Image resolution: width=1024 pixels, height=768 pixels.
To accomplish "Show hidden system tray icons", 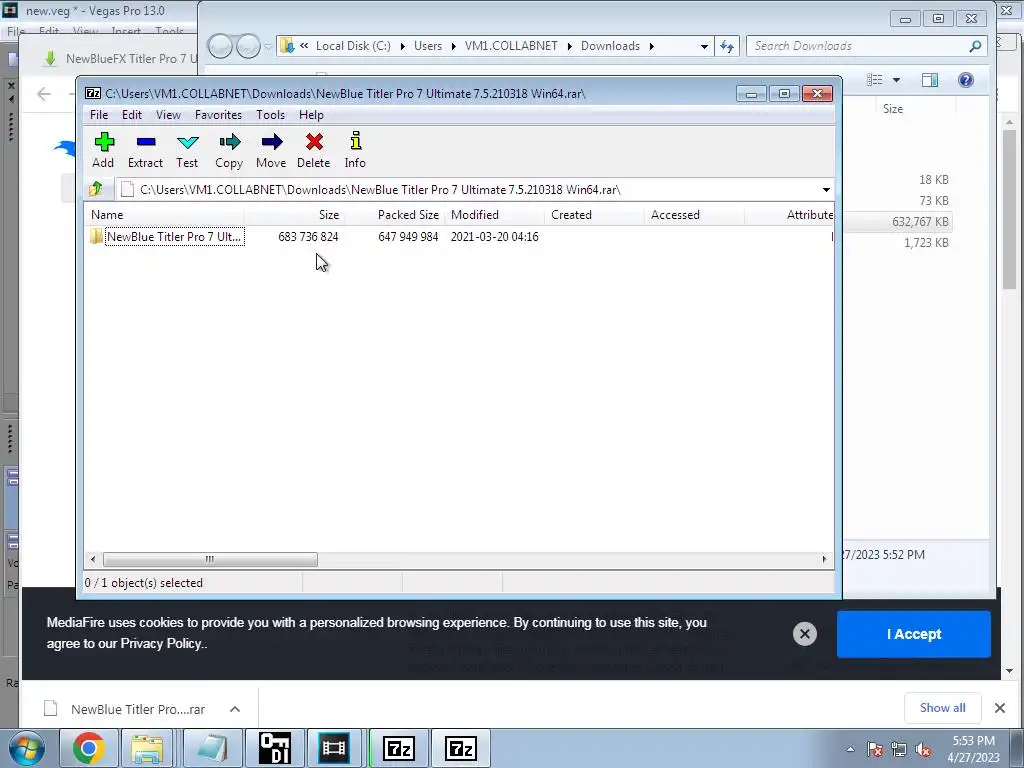I will point(850,749).
